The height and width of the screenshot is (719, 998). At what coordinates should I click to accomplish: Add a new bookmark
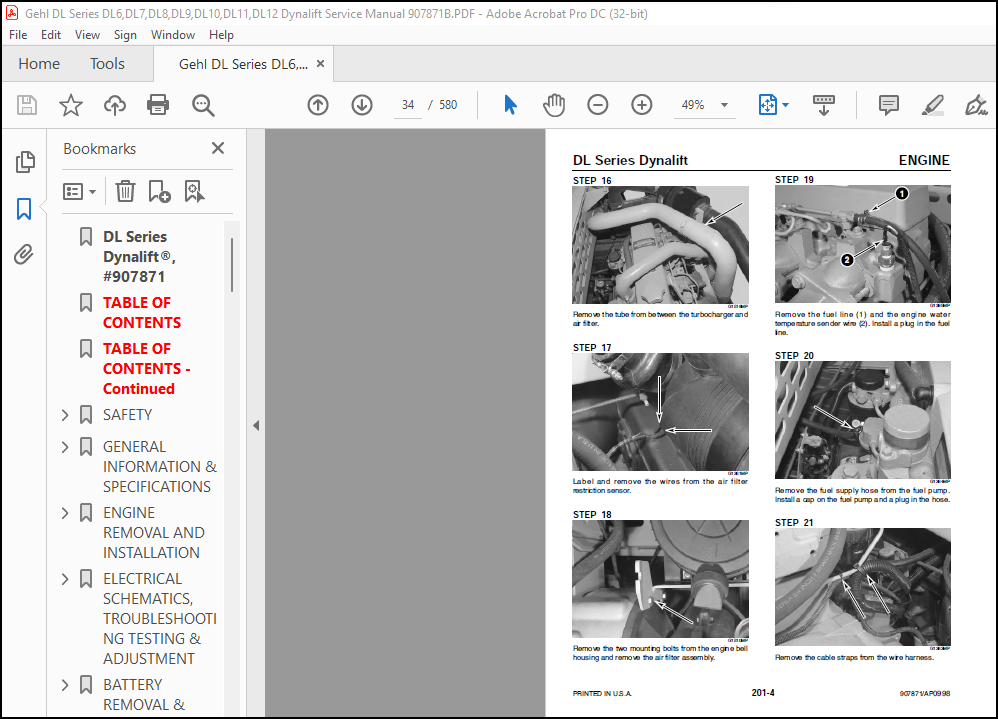[159, 191]
